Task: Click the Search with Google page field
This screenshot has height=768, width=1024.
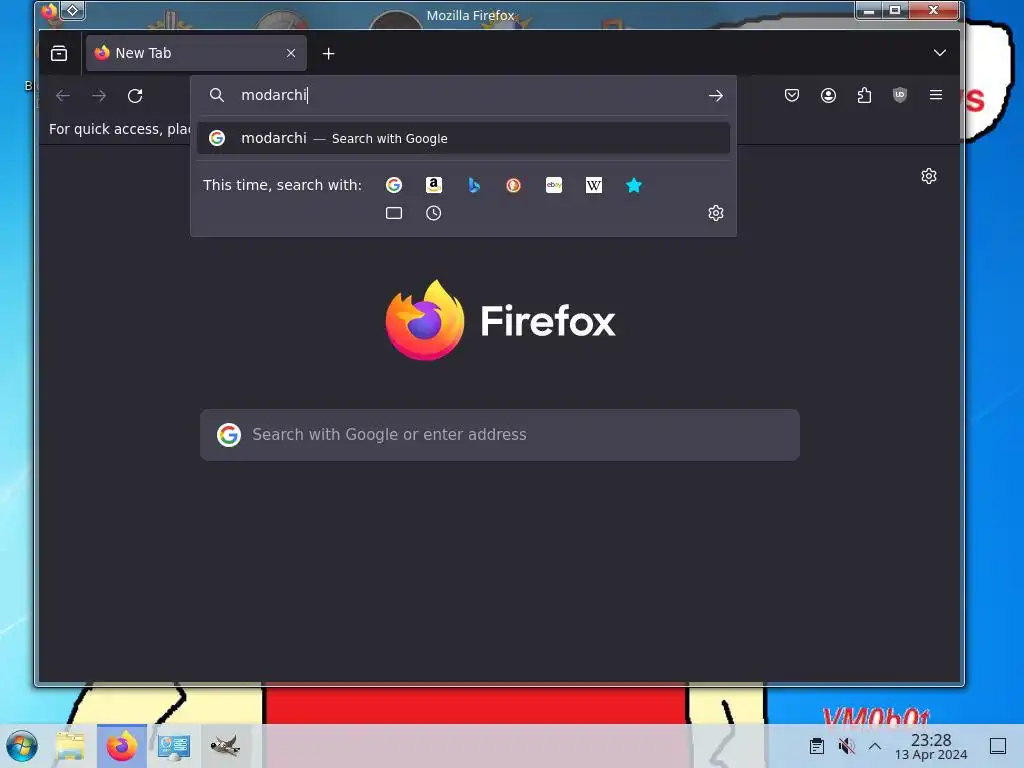Action: pyautogui.click(x=500, y=435)
